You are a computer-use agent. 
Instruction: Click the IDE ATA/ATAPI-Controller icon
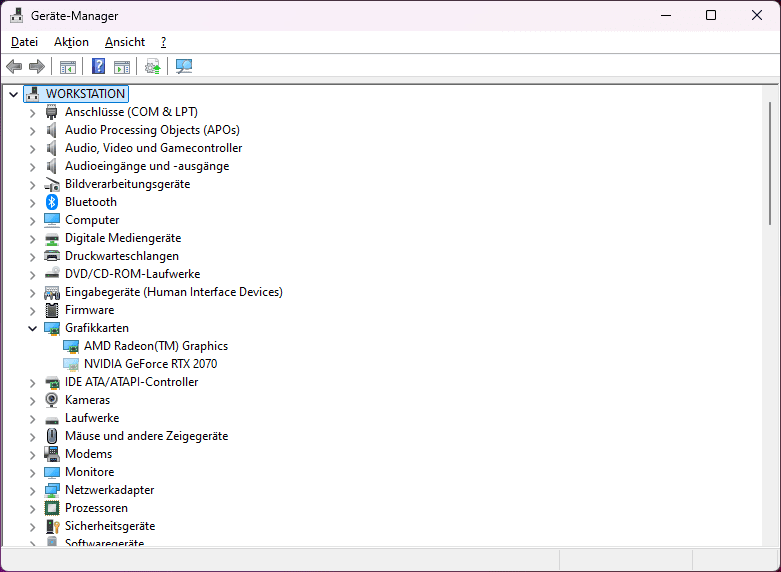click(52, 382)
